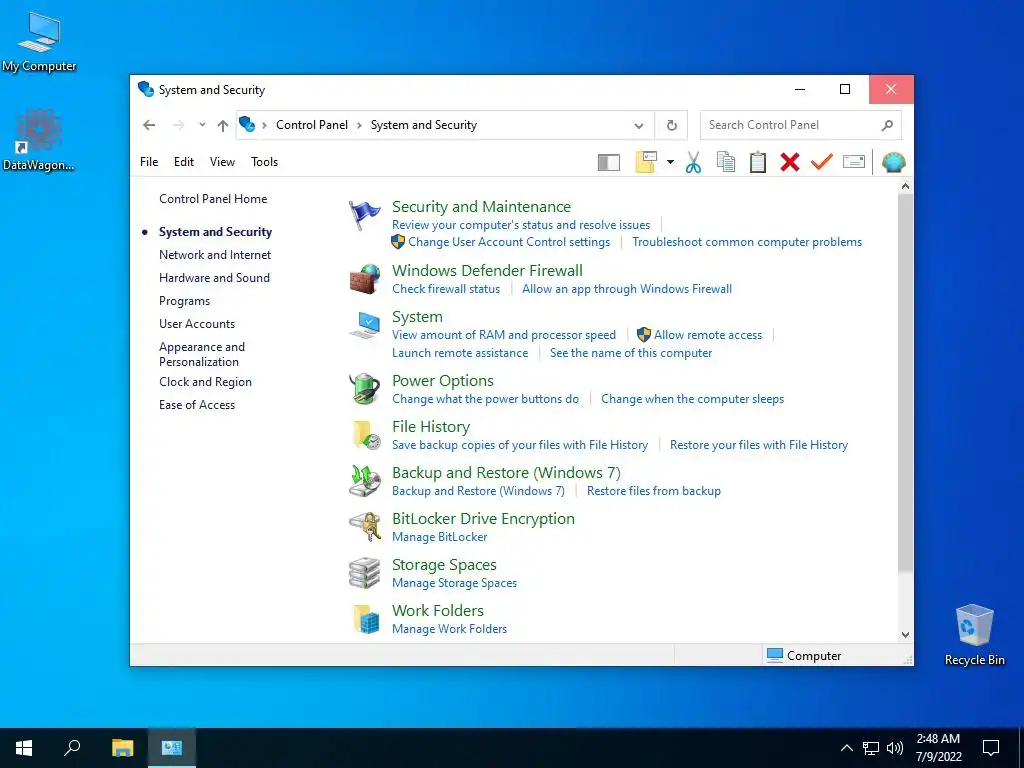Click the back arrow navigation button
Screen dimensions: 1024x768
coord(150,125)
